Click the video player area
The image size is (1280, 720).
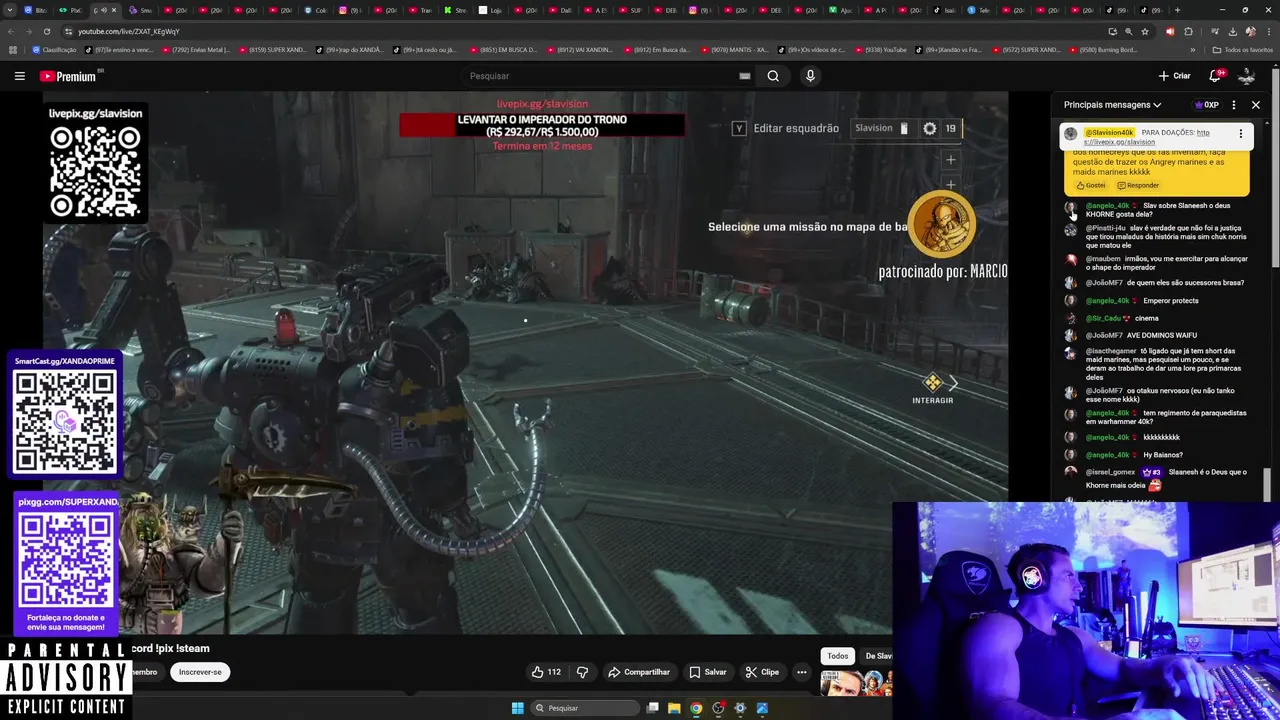525,363
